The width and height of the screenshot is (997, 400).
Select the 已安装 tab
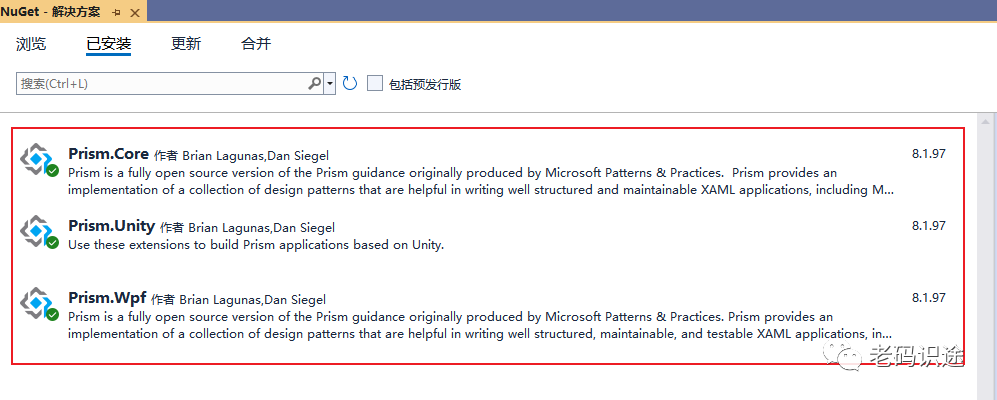109,44
